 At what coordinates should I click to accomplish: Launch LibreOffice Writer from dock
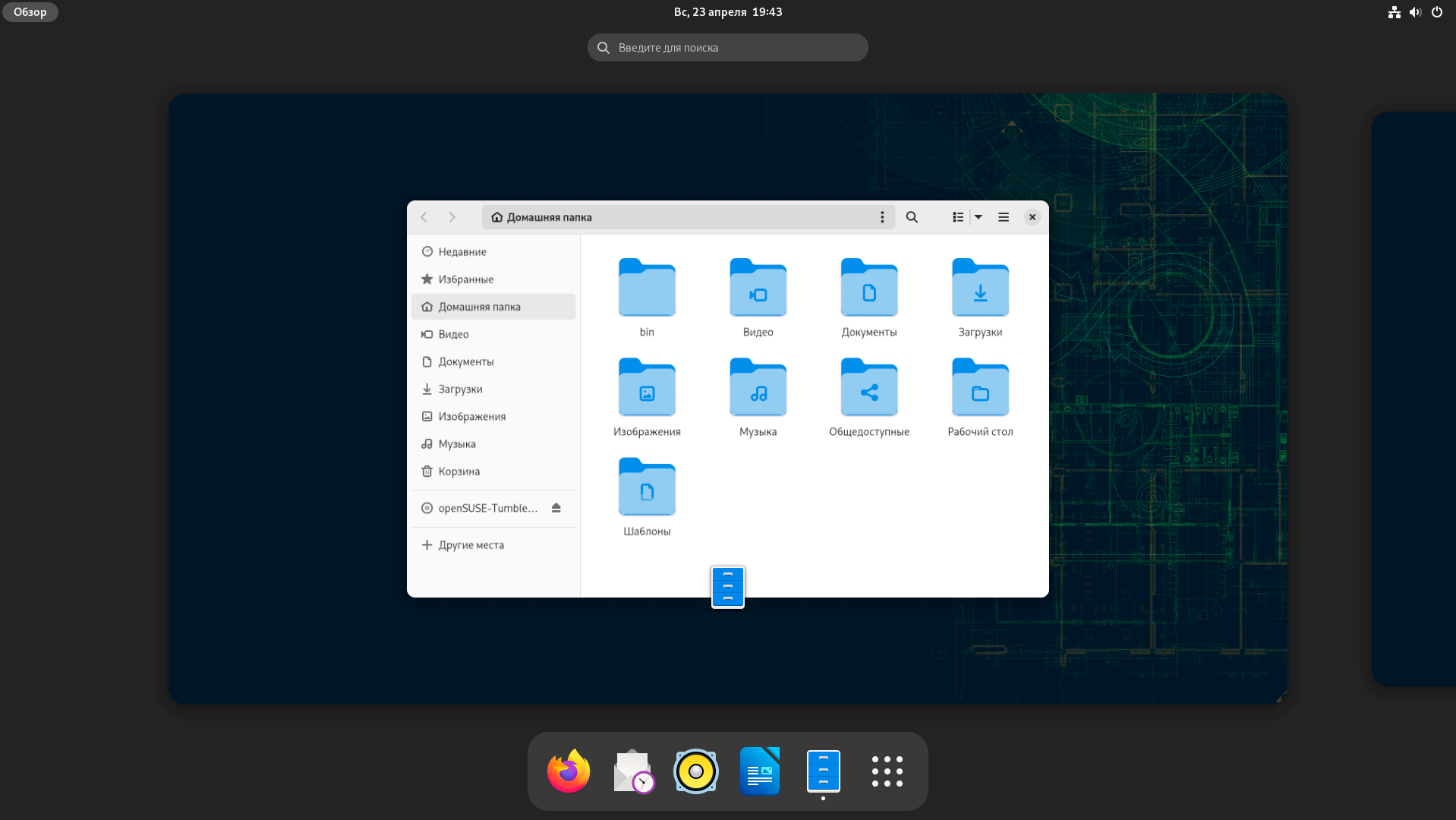[759, 771]
